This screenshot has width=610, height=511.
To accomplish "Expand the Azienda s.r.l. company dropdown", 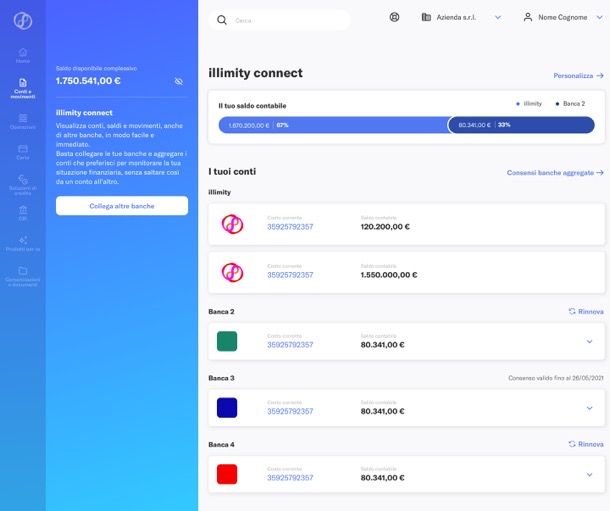I will click(498, 18).
